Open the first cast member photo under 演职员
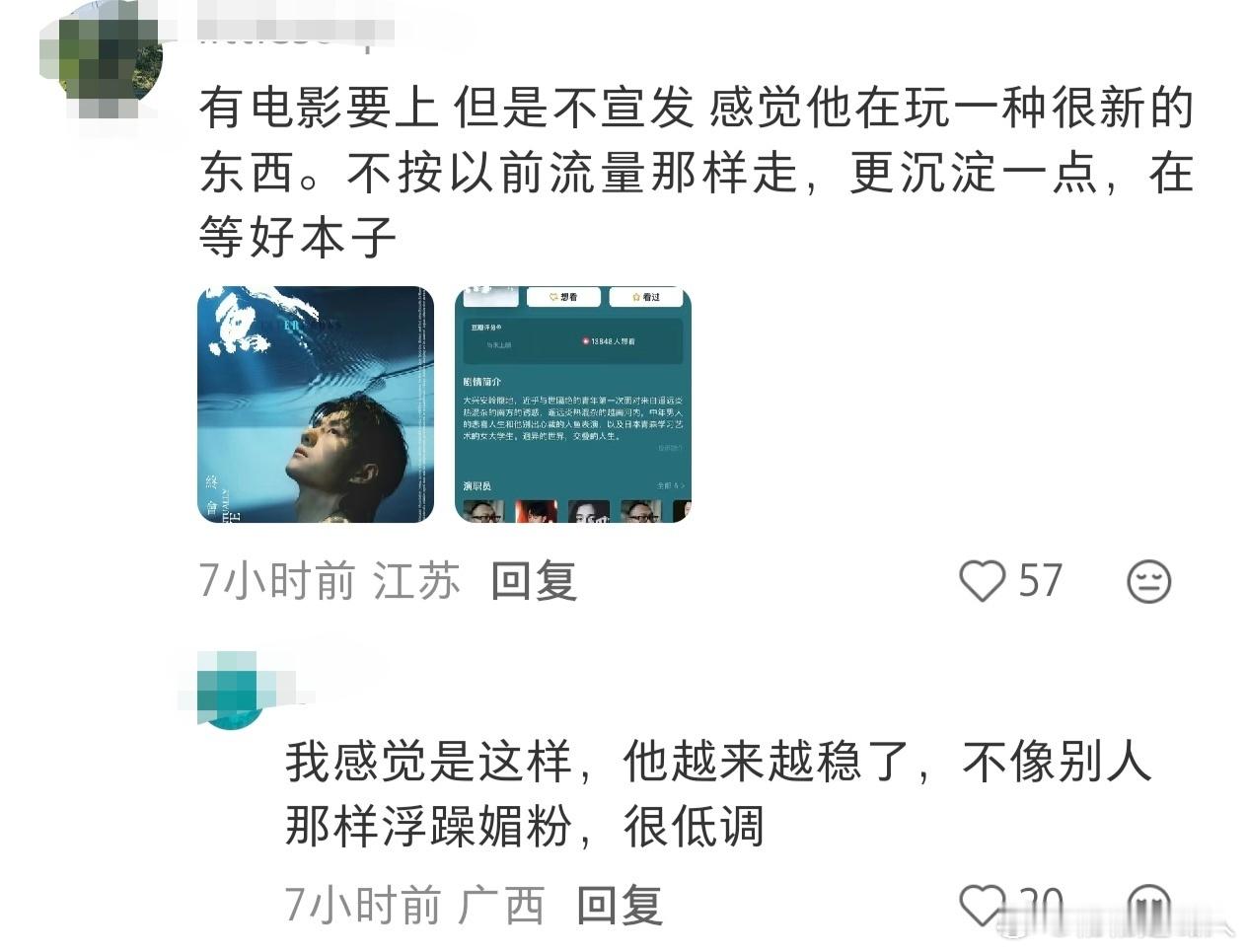 [x=483, y=511]
